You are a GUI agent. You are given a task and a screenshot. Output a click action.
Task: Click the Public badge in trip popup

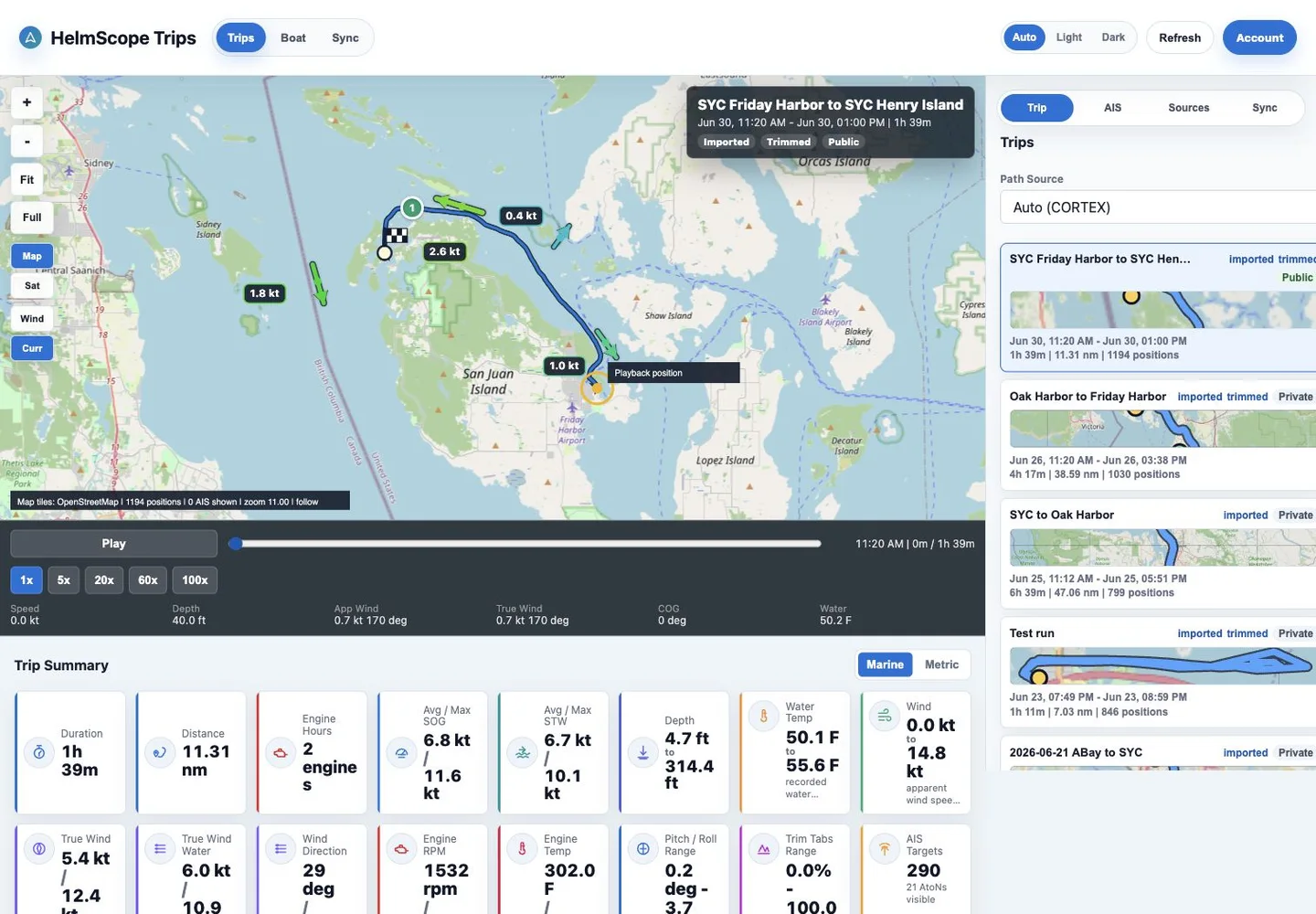(x=844, y=142)
